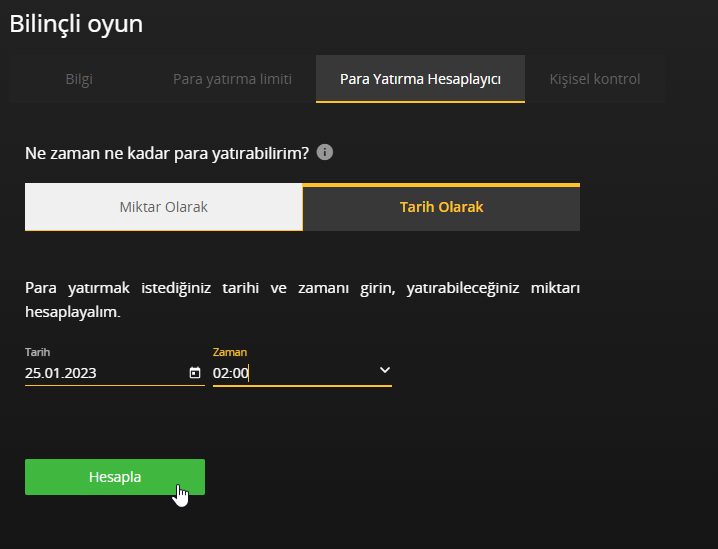This screenshot has width=718, height=549.
Task: Select the Para Yatırma Hesaplayıcı tab
Action: click(420, 79)
